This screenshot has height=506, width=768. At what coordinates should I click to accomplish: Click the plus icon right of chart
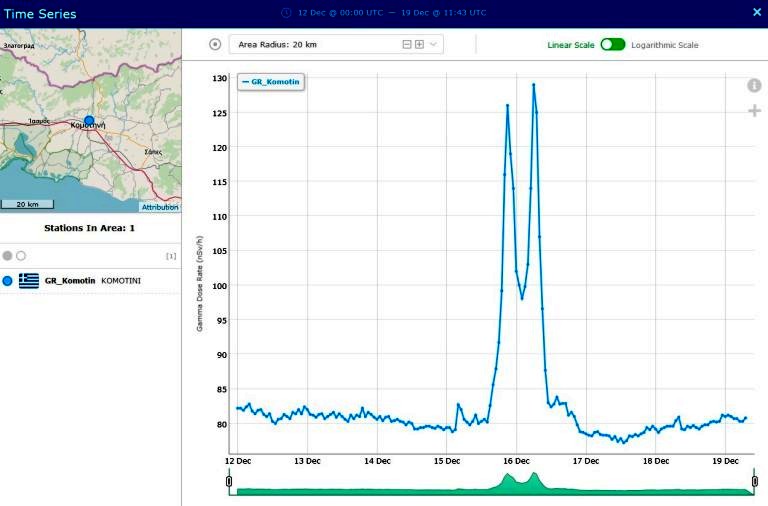tap(755, 110)
